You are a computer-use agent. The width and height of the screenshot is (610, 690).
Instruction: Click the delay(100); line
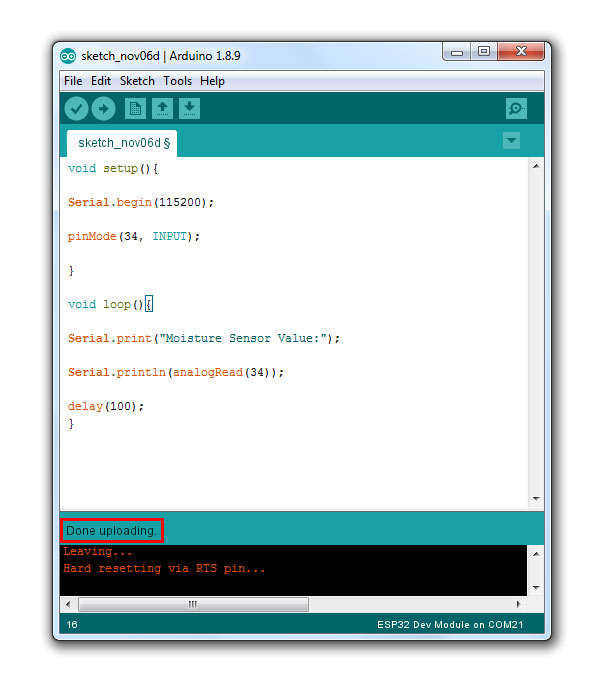(106, 406)
